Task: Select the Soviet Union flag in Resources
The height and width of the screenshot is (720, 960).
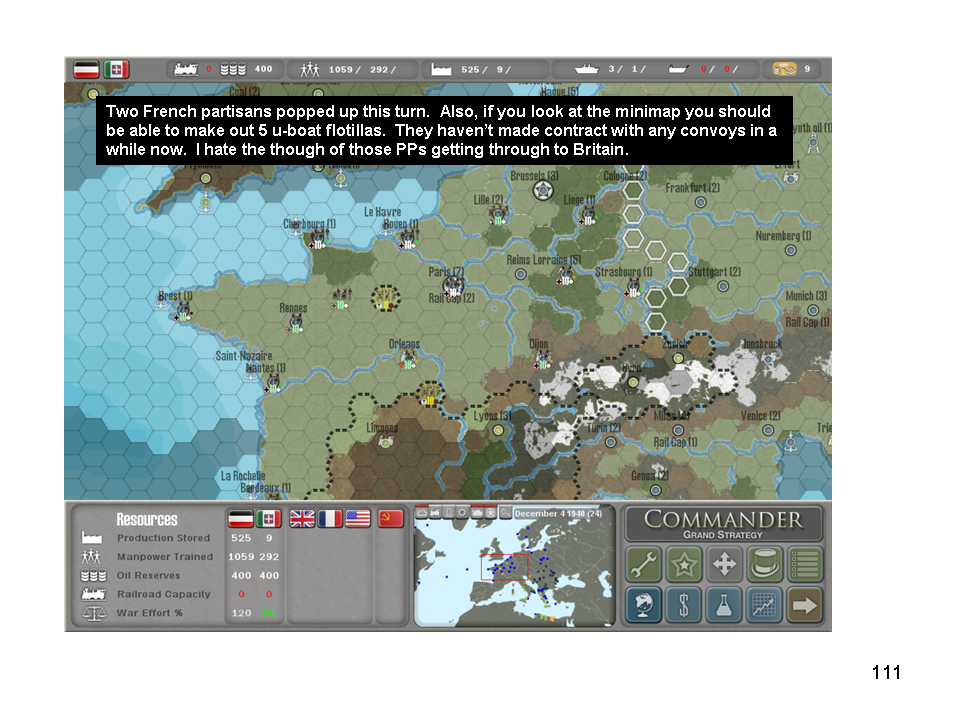Action: click(x=390, y=519)
